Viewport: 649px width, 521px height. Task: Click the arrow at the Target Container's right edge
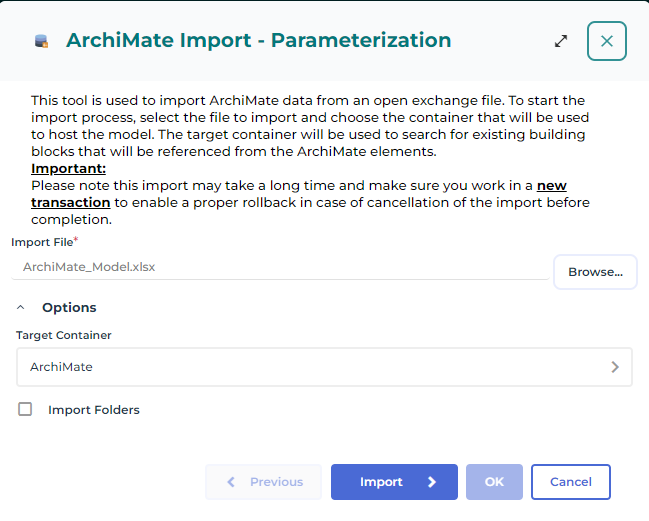tap(615, 367)
